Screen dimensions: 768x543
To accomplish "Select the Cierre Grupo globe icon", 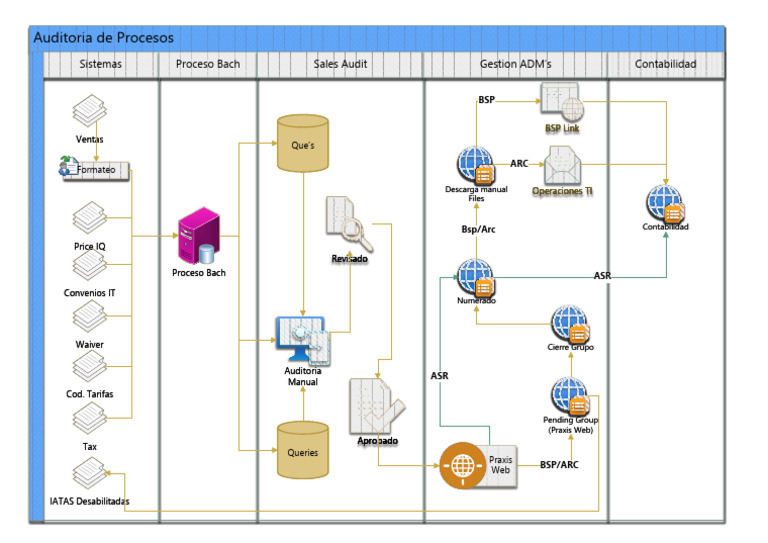I will 570,323.
